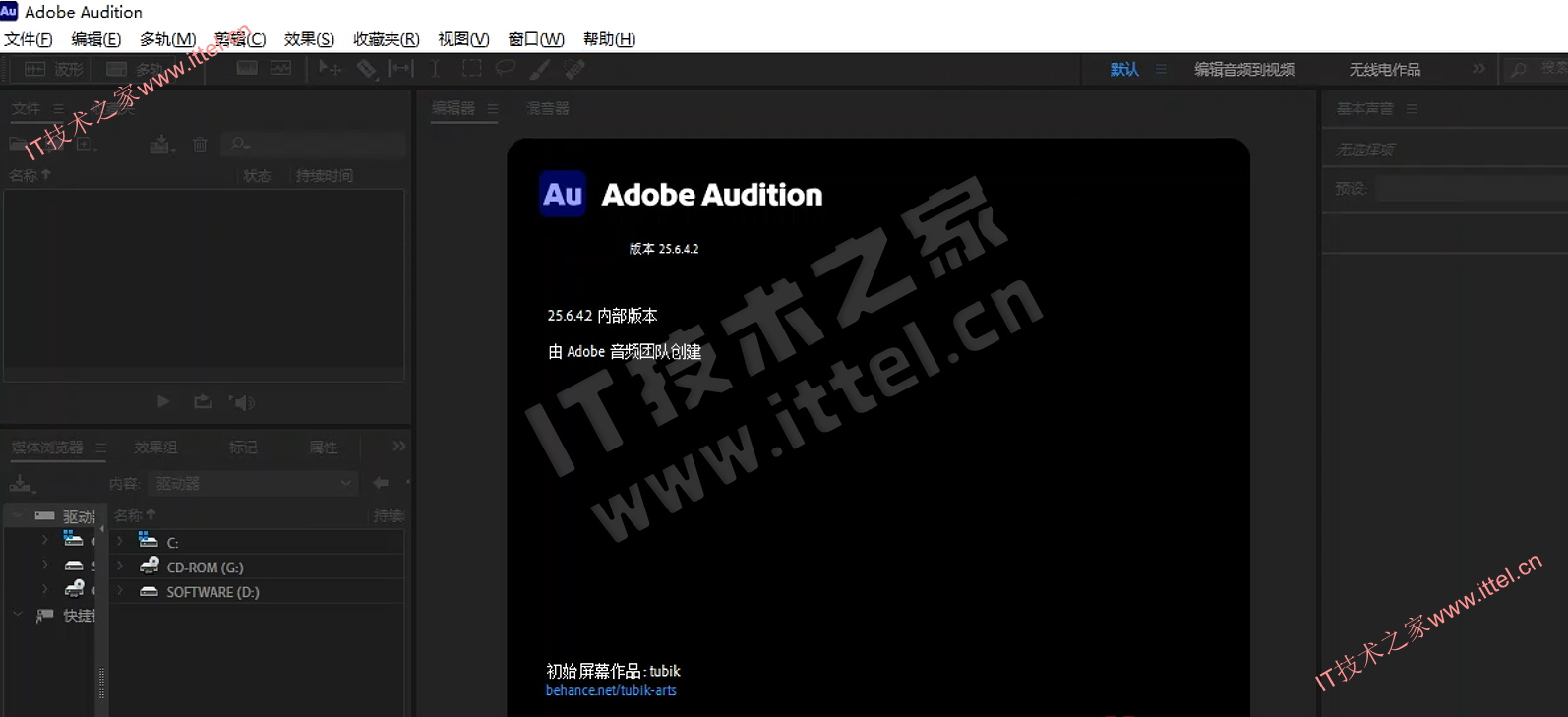Expand the SOFTWARE (D:) drive
The image size is (1568, 717).
coord(120,592)
